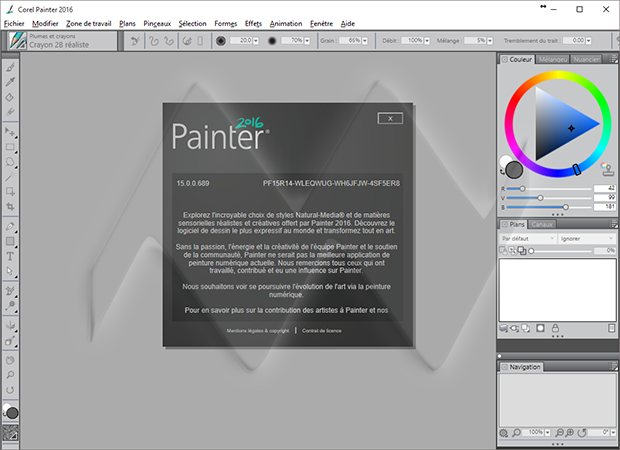Toggle the lock layer icon
Screen dimensions: 620x450
click(555, 328)
